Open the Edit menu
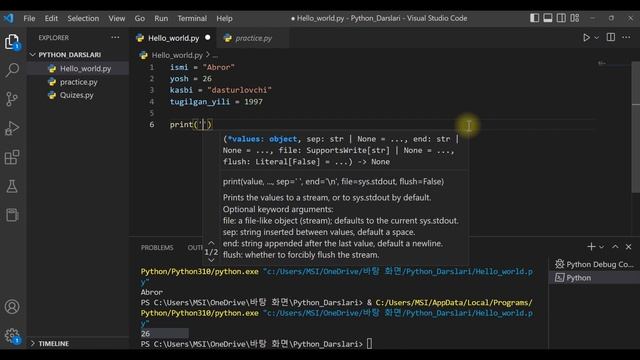The image size is (640, 360). pos(51,18)
